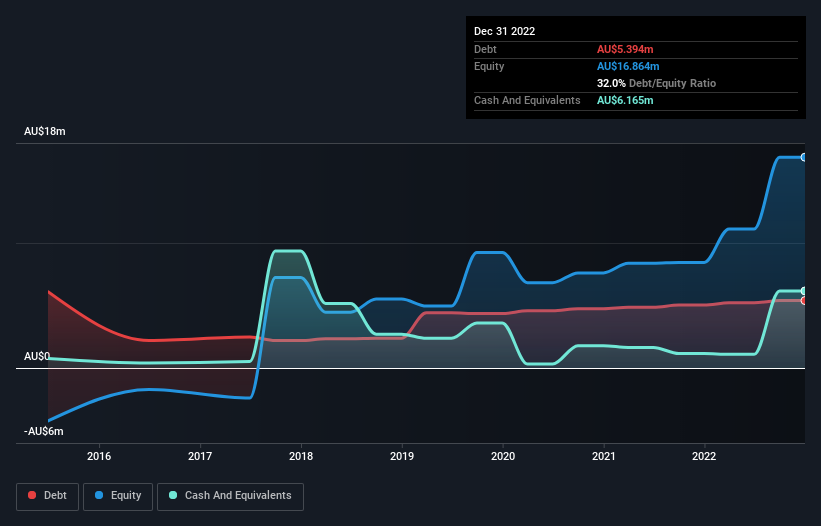Click the AU$18m y-axis label
Image resolution: width=821 pixels, height=526 pixels.
point(45,131)
